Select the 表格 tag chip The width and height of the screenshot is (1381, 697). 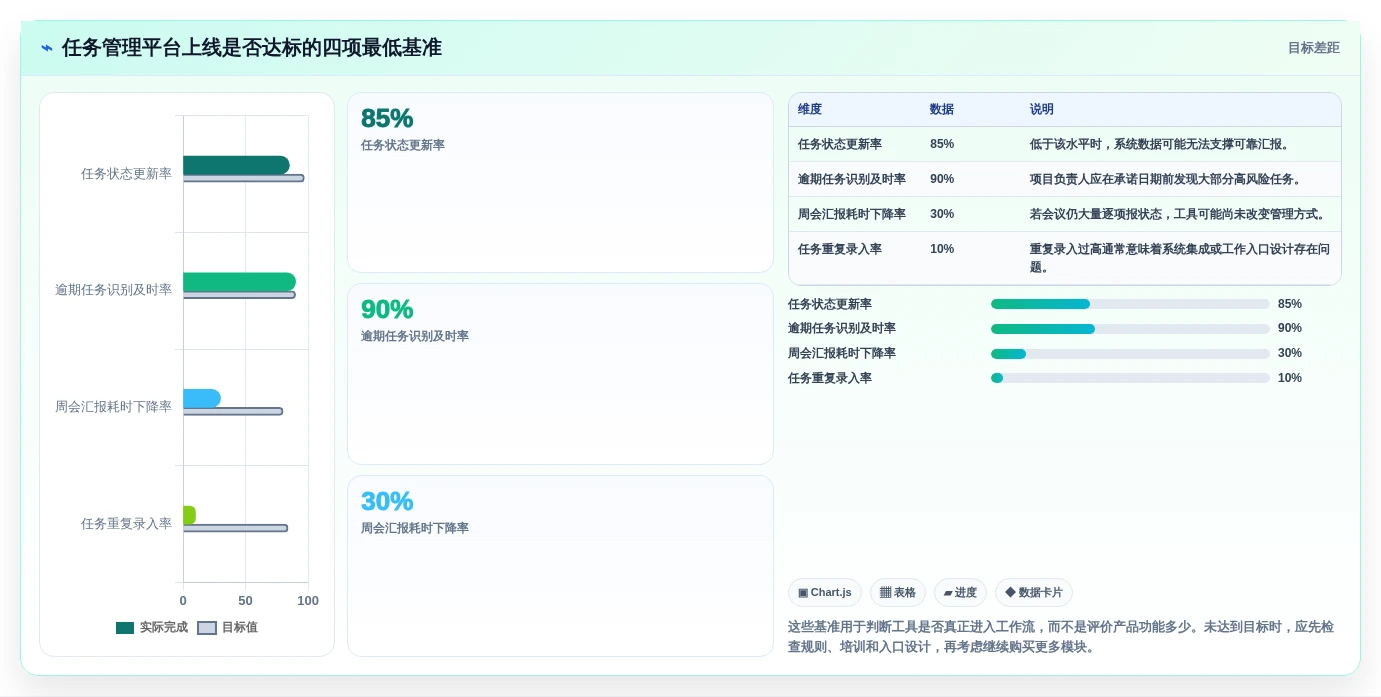click(898, 593)
